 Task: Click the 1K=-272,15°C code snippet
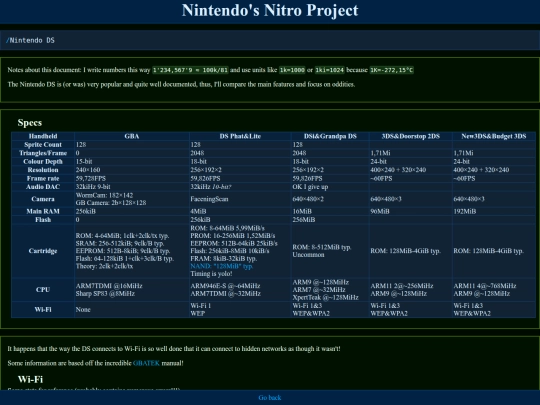[392, 70]
